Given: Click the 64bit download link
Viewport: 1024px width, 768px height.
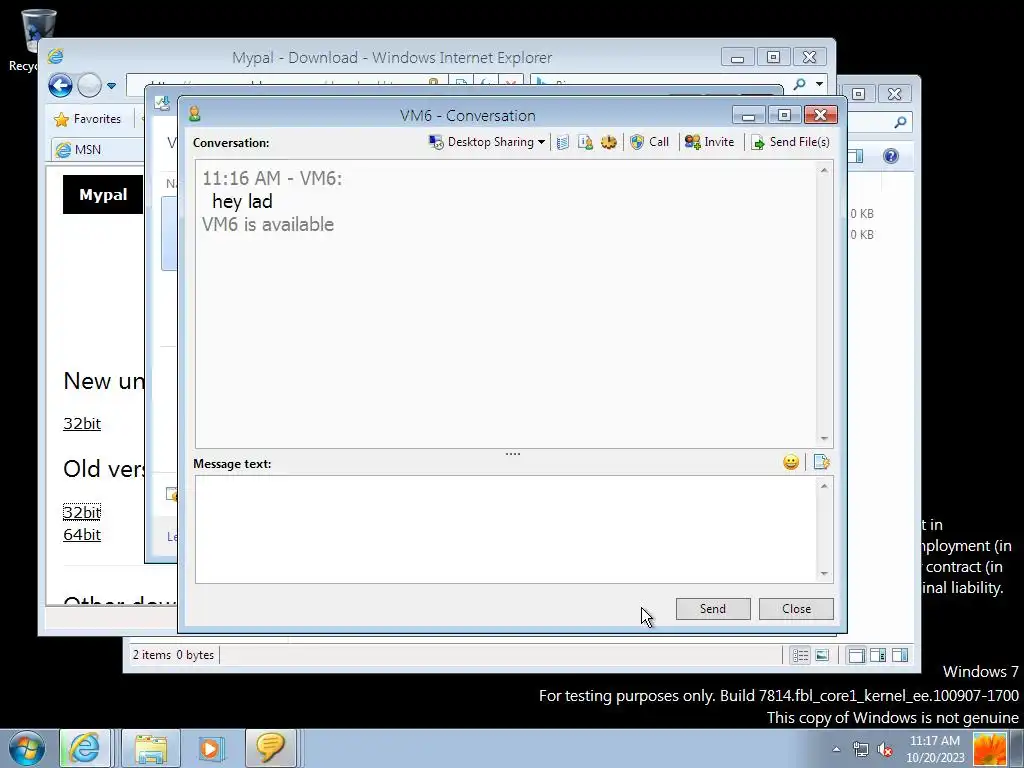Looking at the screenshot, I should pyautogui.click(x=82, y=534).
